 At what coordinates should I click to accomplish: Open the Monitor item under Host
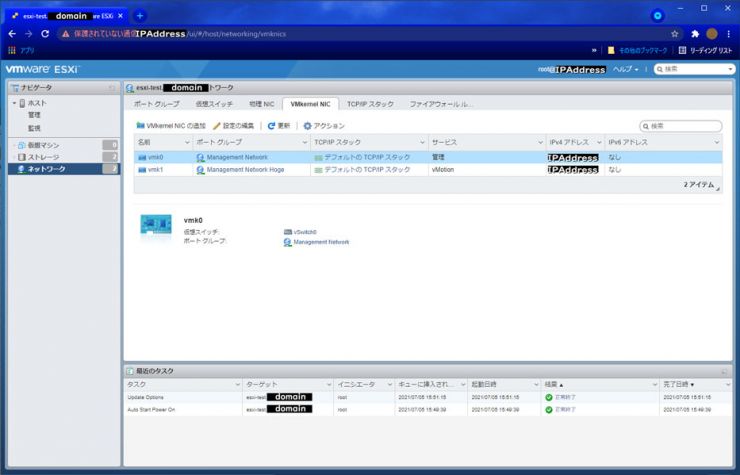click(34, 128)
